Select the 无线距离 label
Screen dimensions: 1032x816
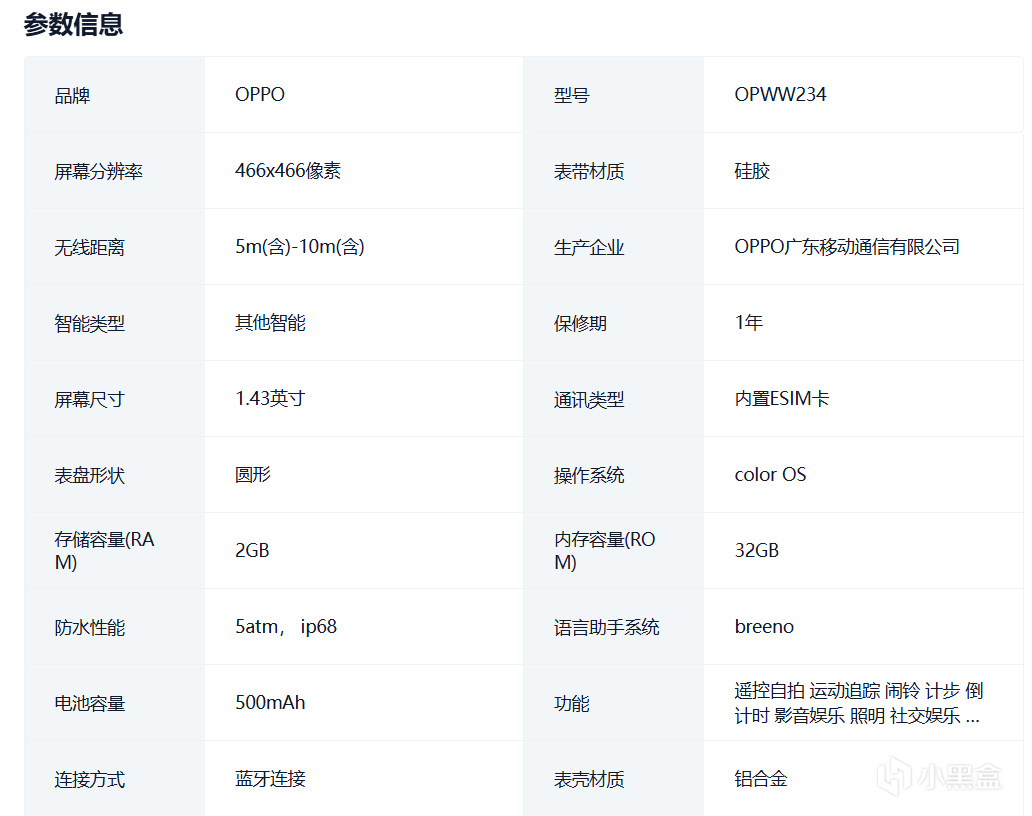90,247
